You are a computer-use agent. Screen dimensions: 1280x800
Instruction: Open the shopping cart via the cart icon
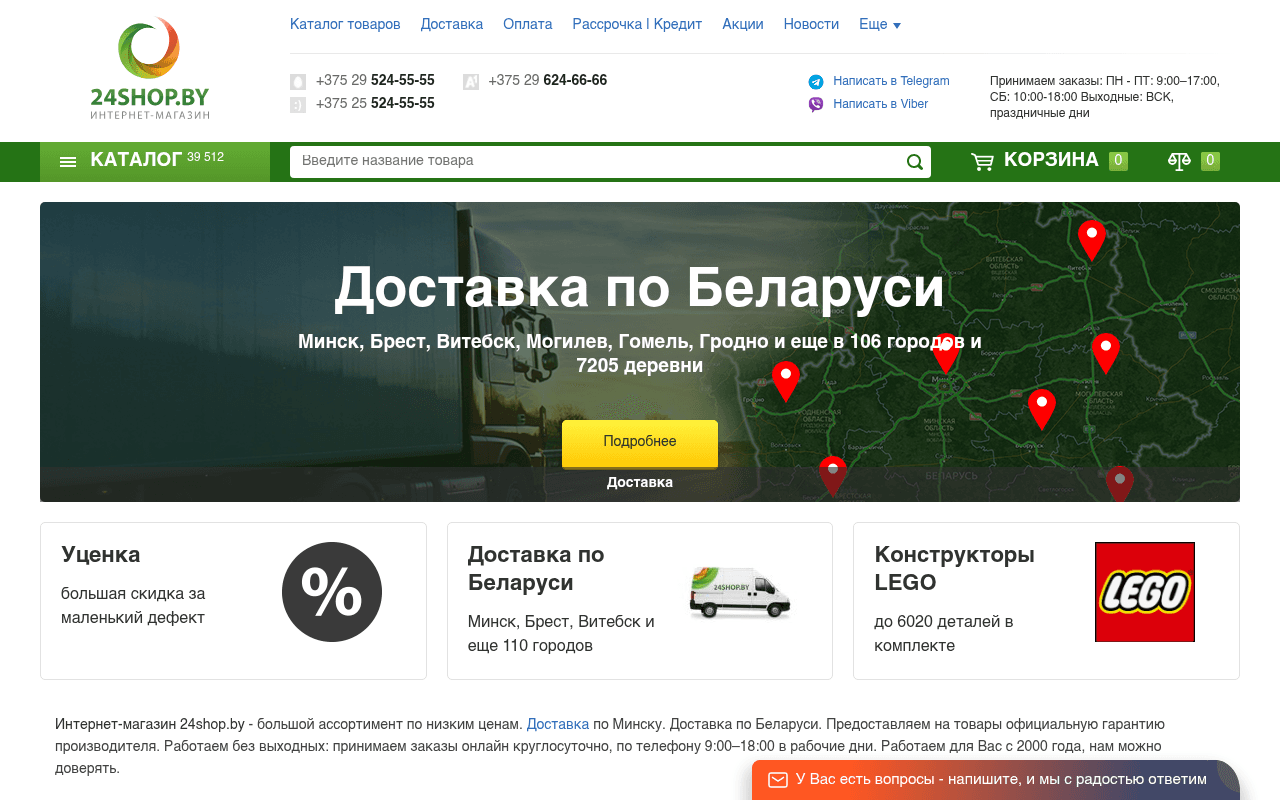(983, 160)
